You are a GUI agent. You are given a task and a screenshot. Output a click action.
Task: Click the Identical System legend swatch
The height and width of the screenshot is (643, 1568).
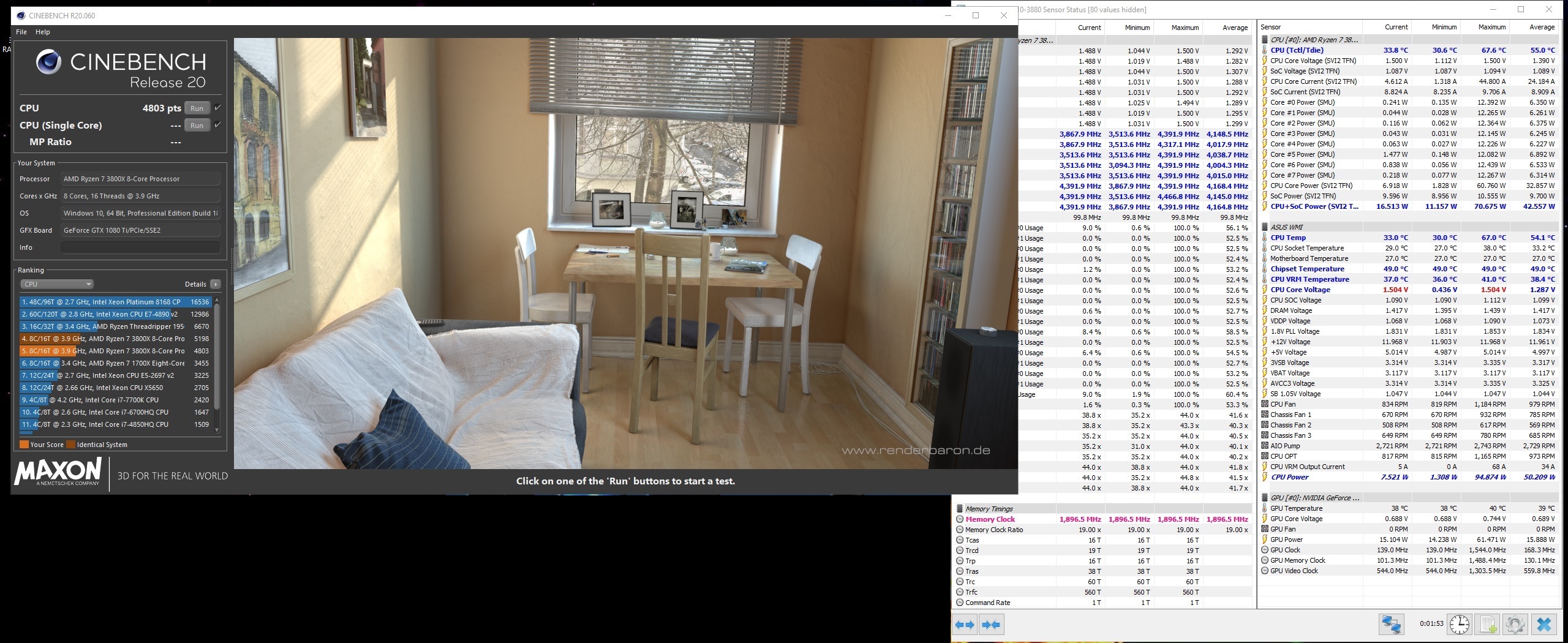pos(70,445)
